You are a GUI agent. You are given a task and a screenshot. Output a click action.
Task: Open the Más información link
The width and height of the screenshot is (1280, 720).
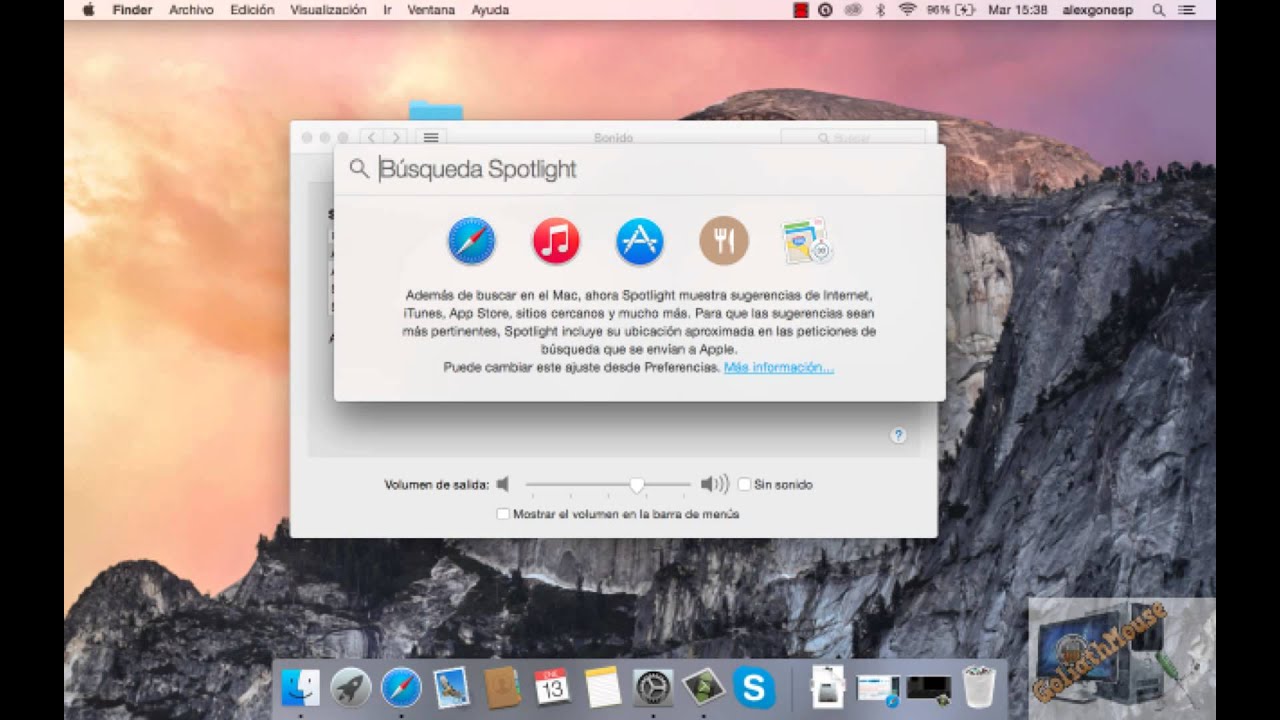coord(778,367)
